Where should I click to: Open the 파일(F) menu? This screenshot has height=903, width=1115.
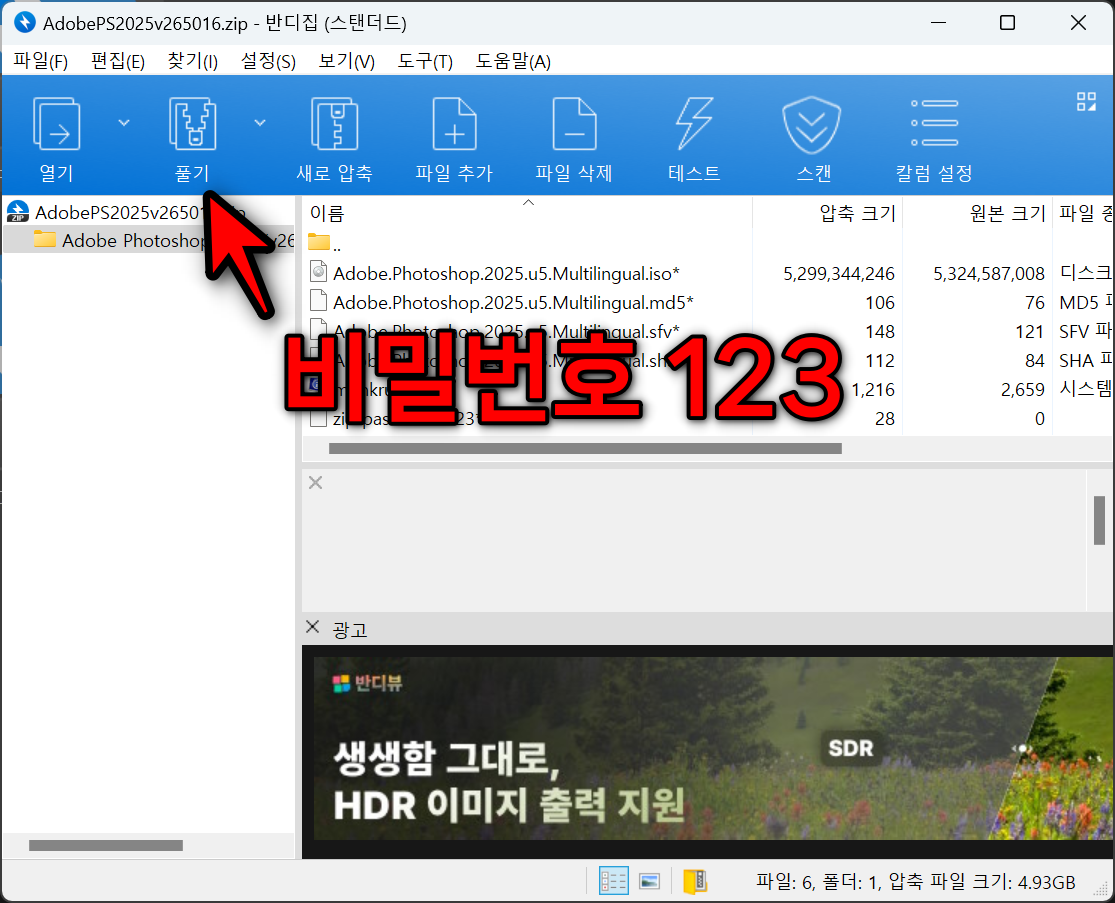[41, 61]
